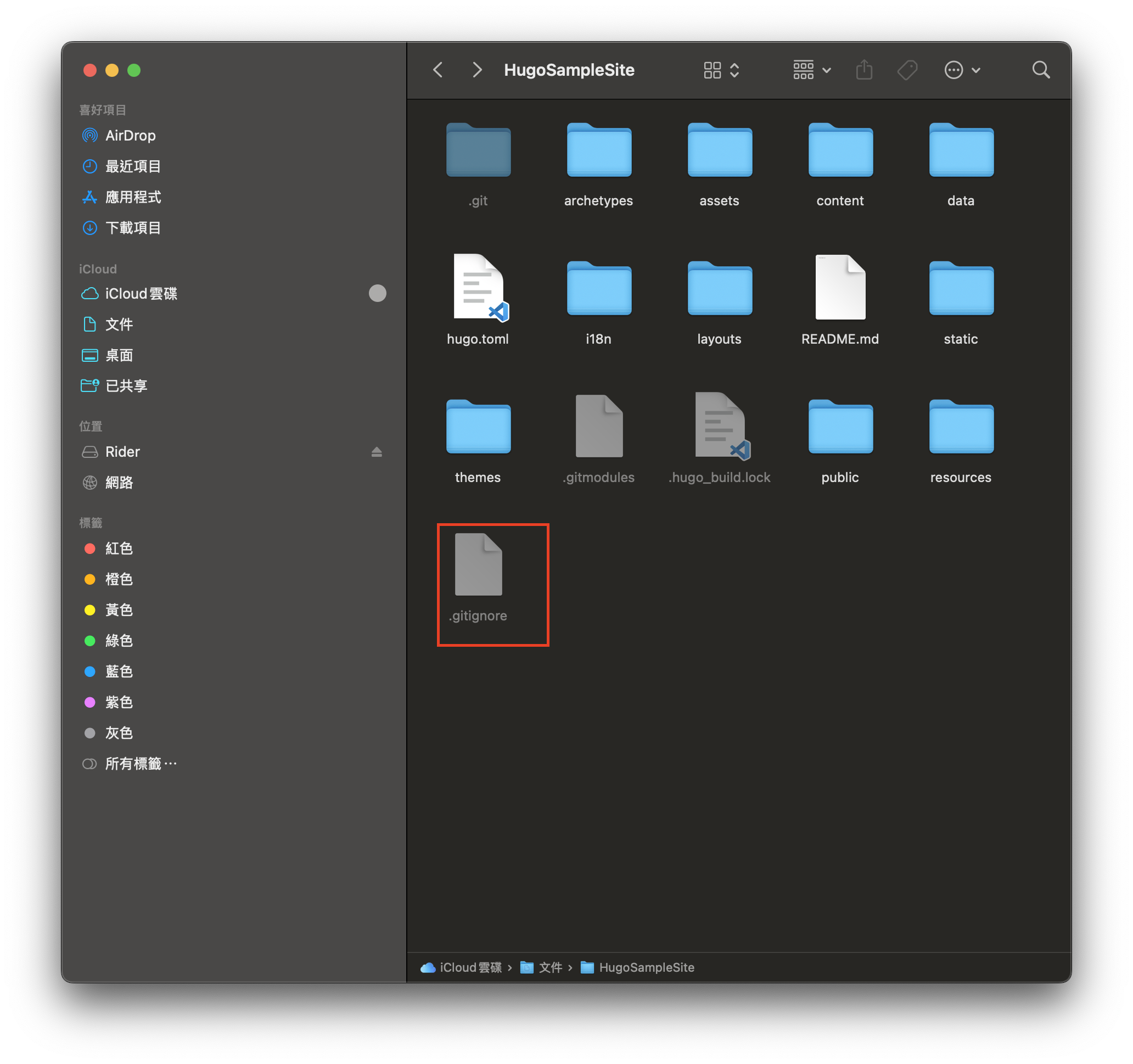
Task: Select the content folder
Action: click(840, 165)
